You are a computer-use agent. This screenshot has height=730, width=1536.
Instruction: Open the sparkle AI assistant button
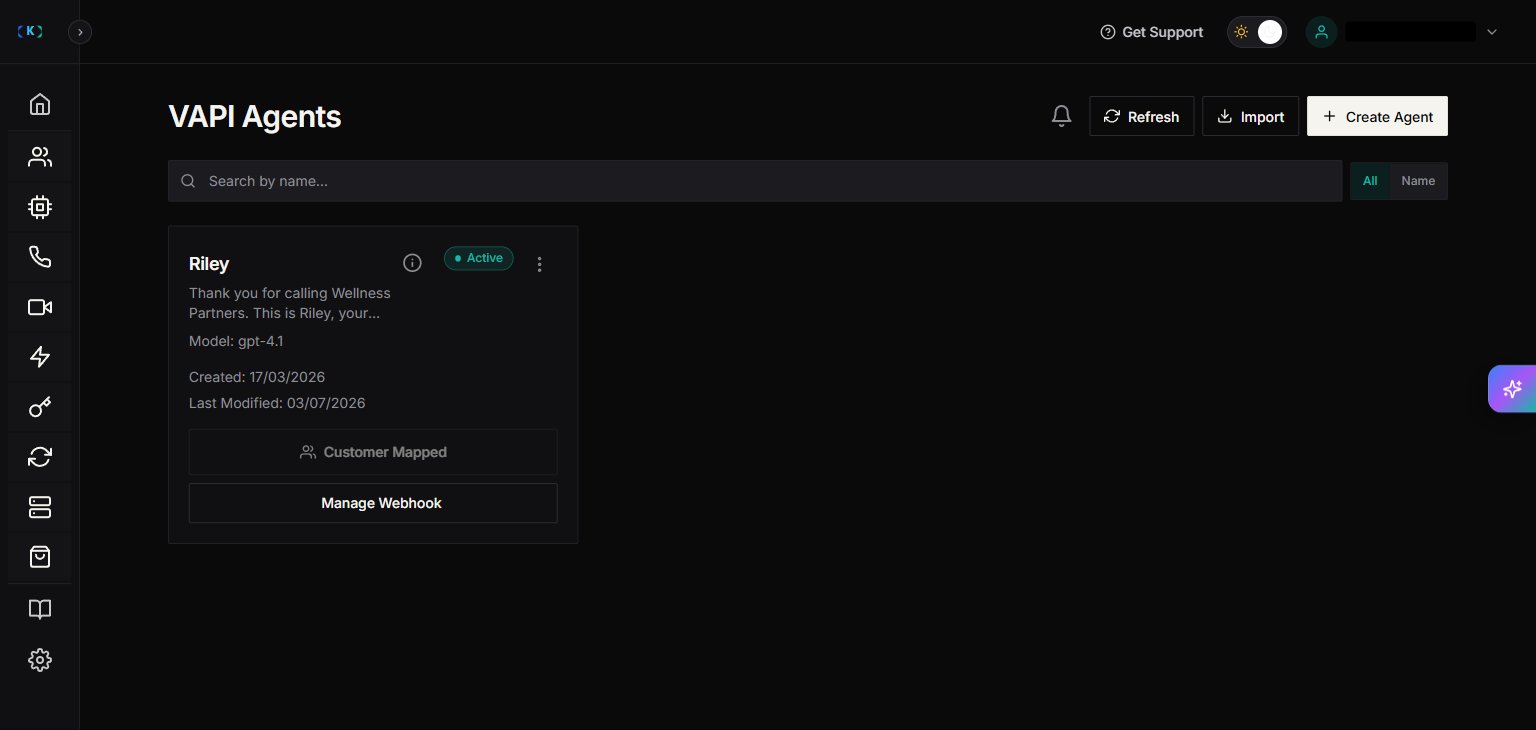click(1512, 389)
